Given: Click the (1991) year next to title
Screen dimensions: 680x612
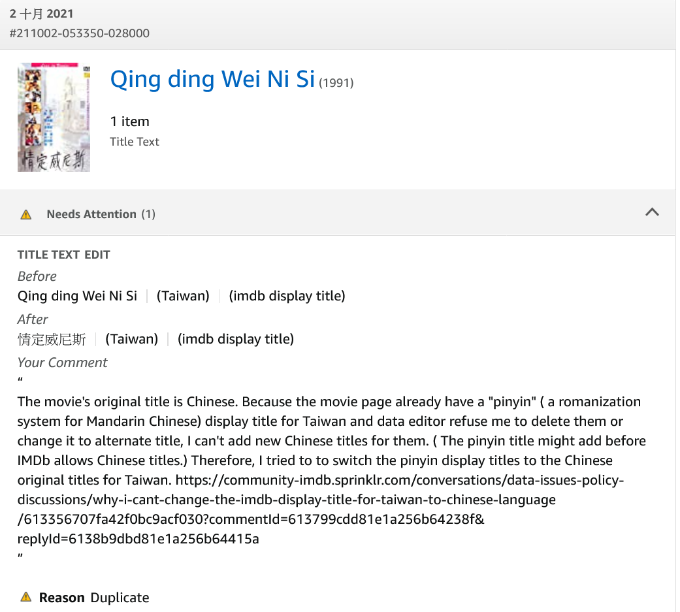Looking at the screenshot, I should (x=336, y=82).
